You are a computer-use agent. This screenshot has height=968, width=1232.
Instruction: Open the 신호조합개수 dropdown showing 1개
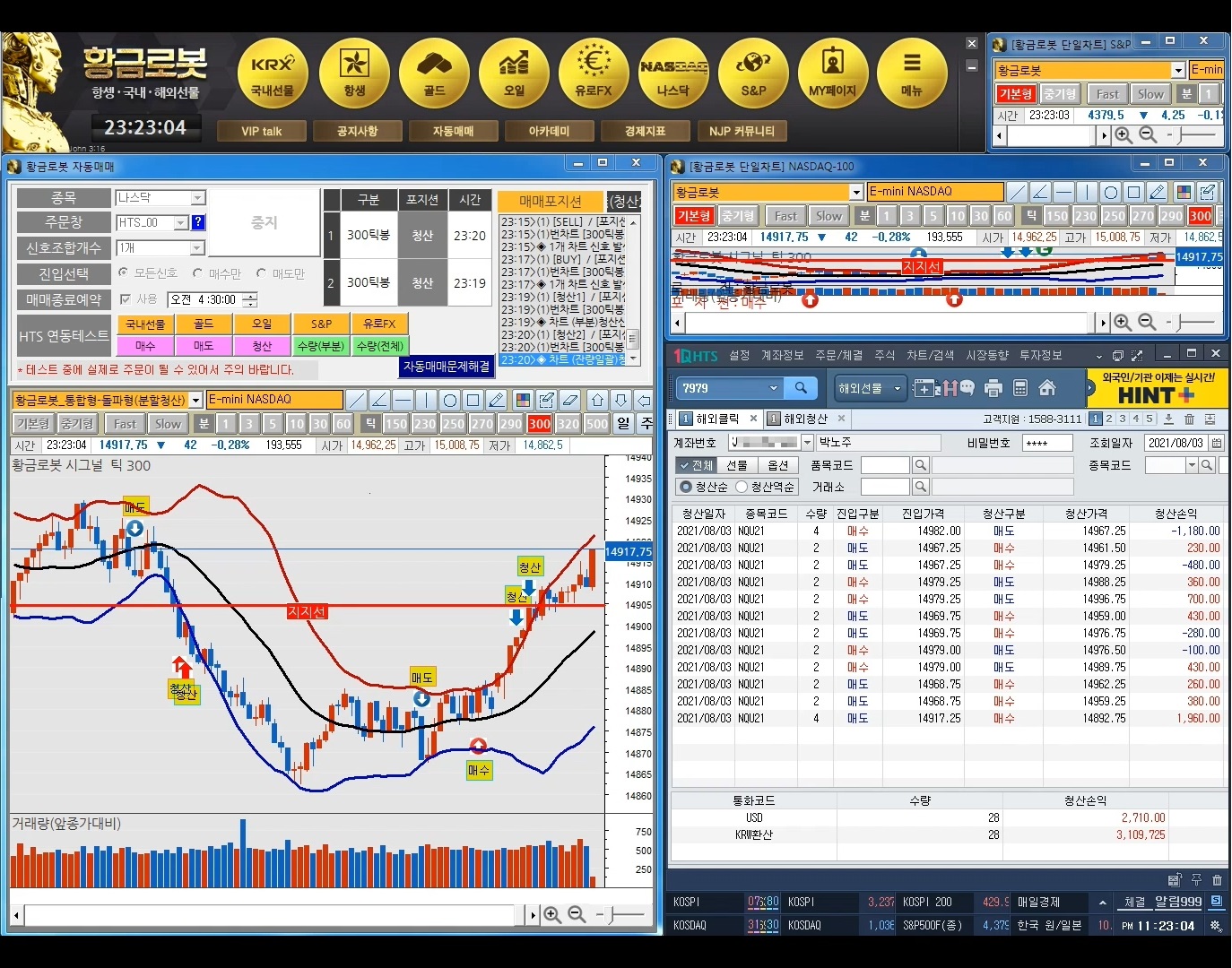point(198,247)
